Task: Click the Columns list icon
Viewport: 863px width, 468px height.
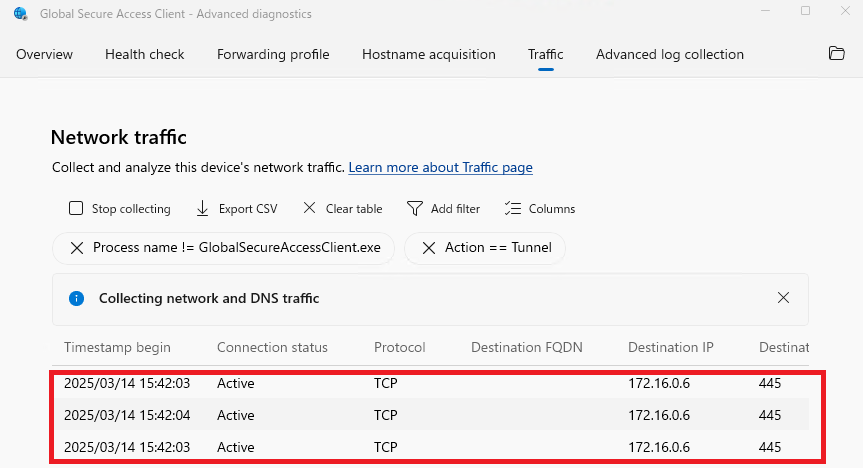Action: [x=513, y=209]
